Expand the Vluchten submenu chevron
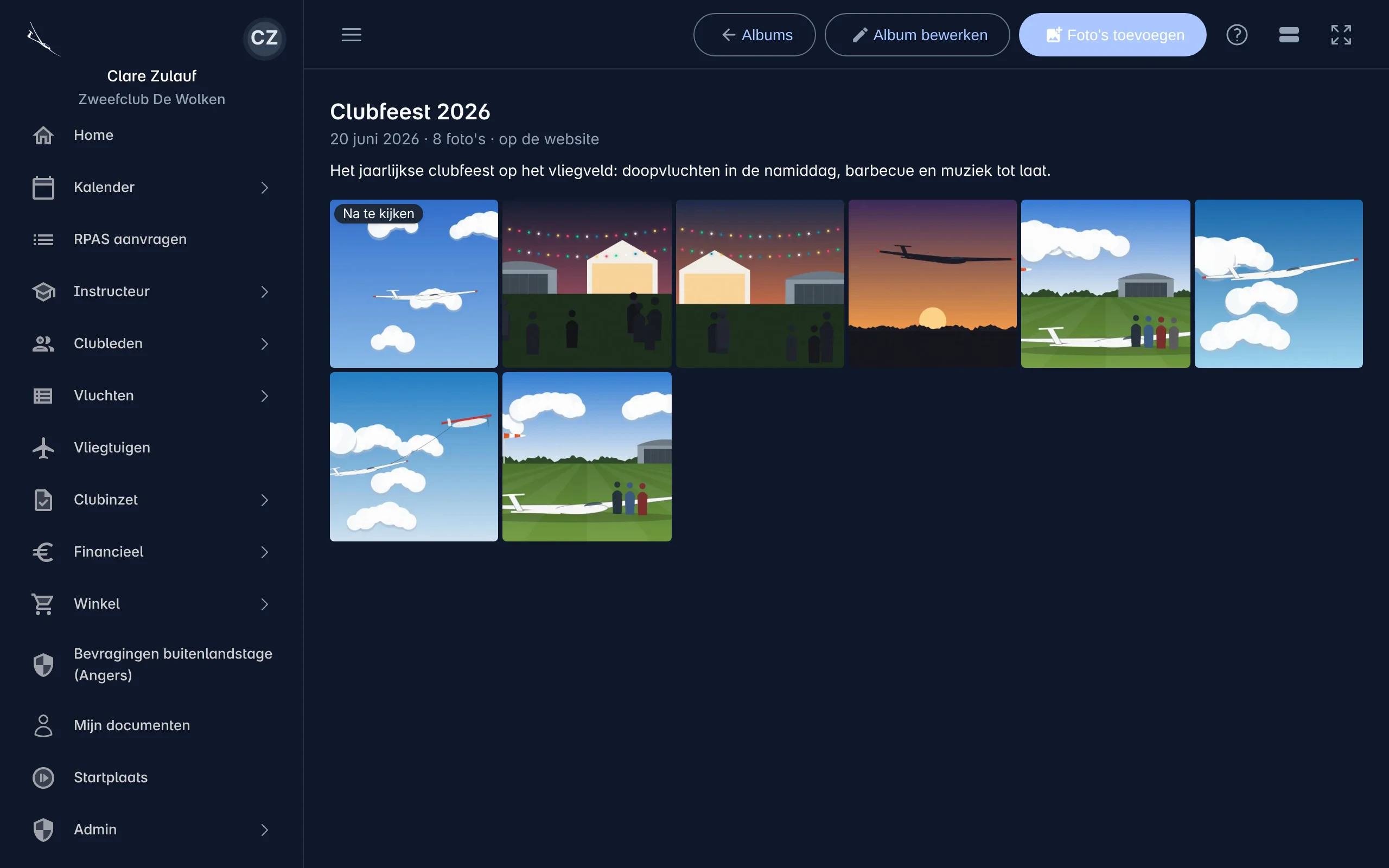The width and height of the screenshot is (1389, 868). tap(264, 396)
